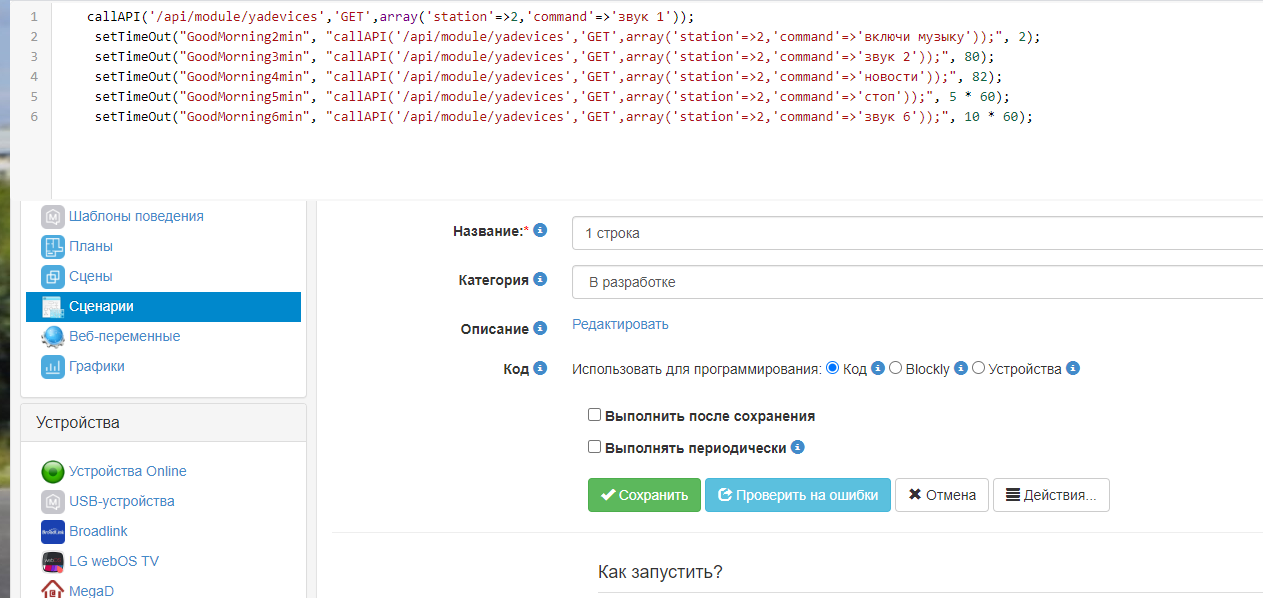Open Сценарии menu item in sidebar

[x=101, y=306]
